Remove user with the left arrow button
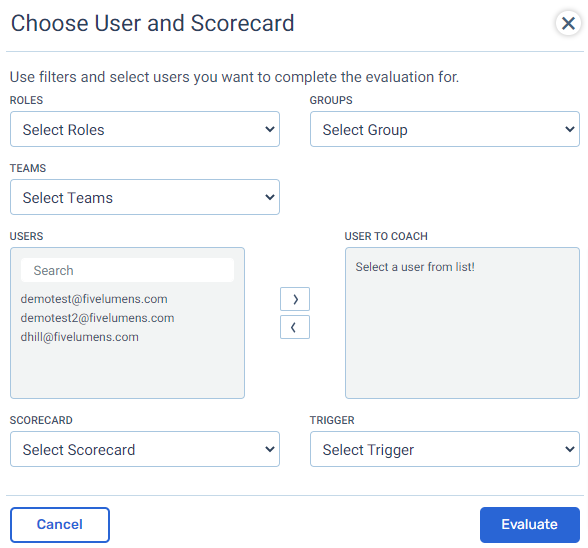588x548 pixels. click(x=295, y=327)
